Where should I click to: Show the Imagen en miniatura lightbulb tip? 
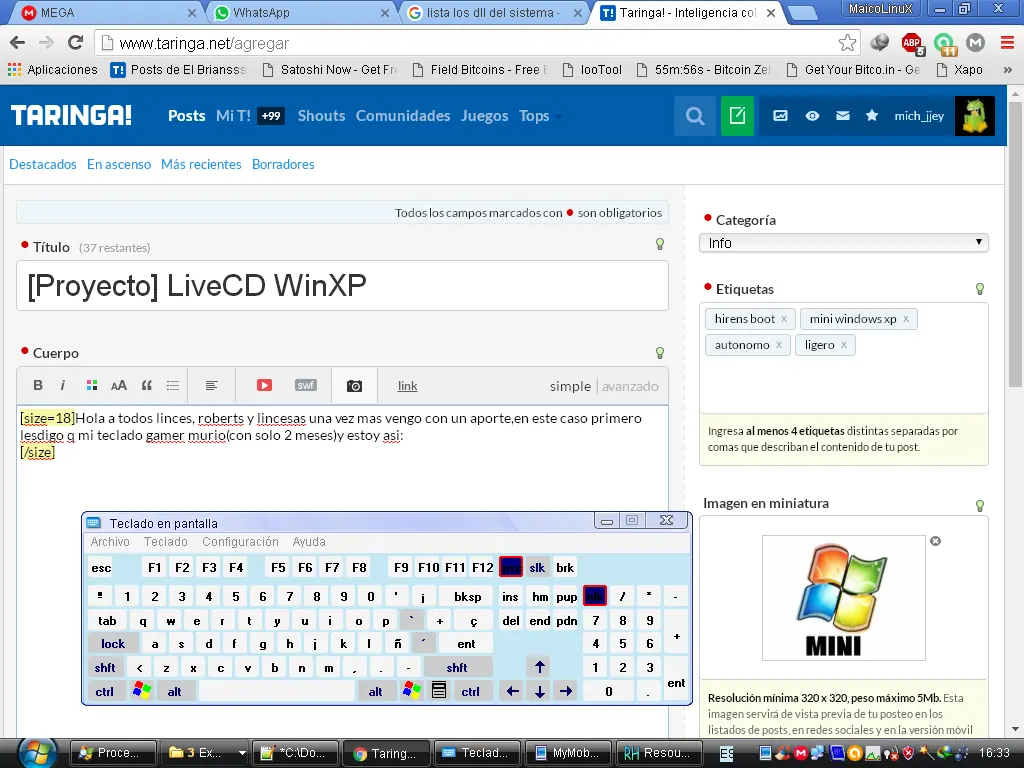coord(980,505)
